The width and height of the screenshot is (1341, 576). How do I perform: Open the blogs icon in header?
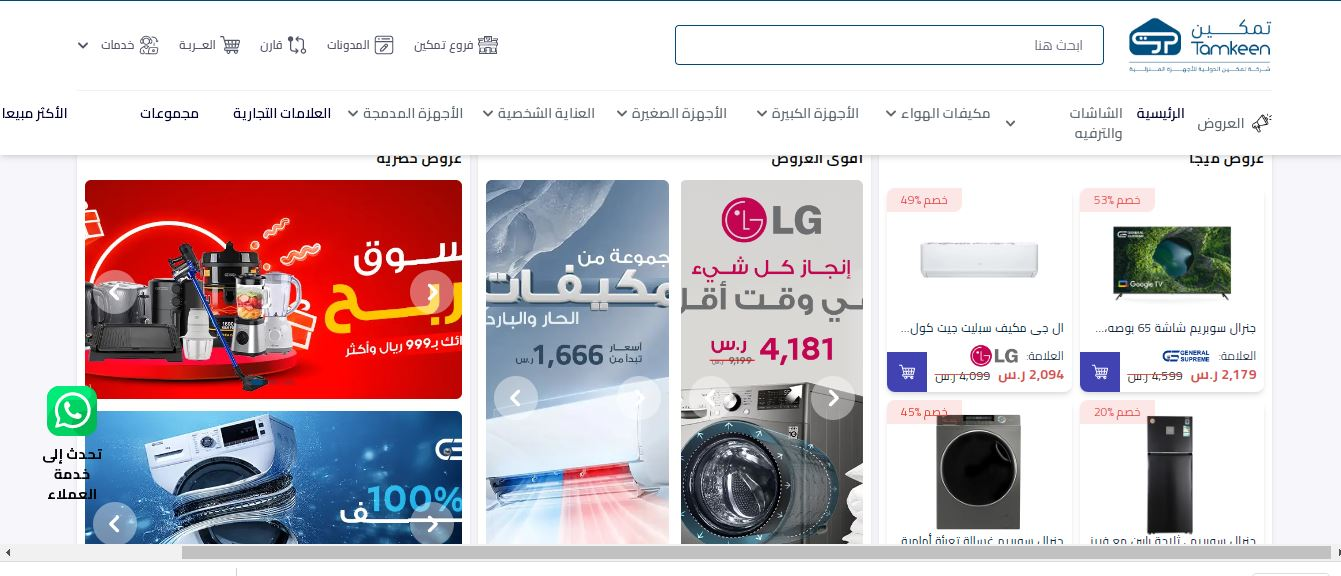tap(384, 45)
